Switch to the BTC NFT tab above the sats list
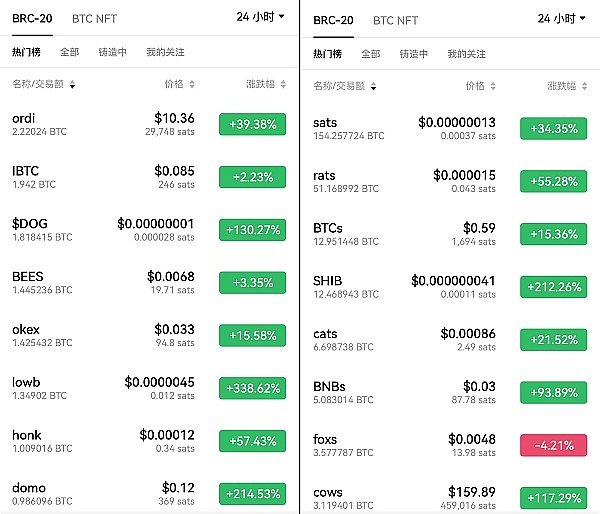 [396, 20]
